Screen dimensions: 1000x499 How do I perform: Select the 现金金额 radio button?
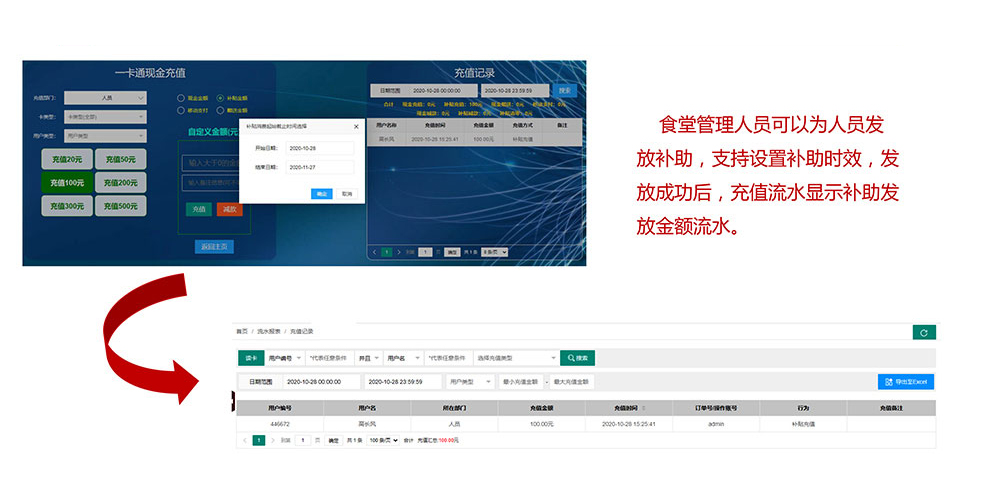pos(181,98)
